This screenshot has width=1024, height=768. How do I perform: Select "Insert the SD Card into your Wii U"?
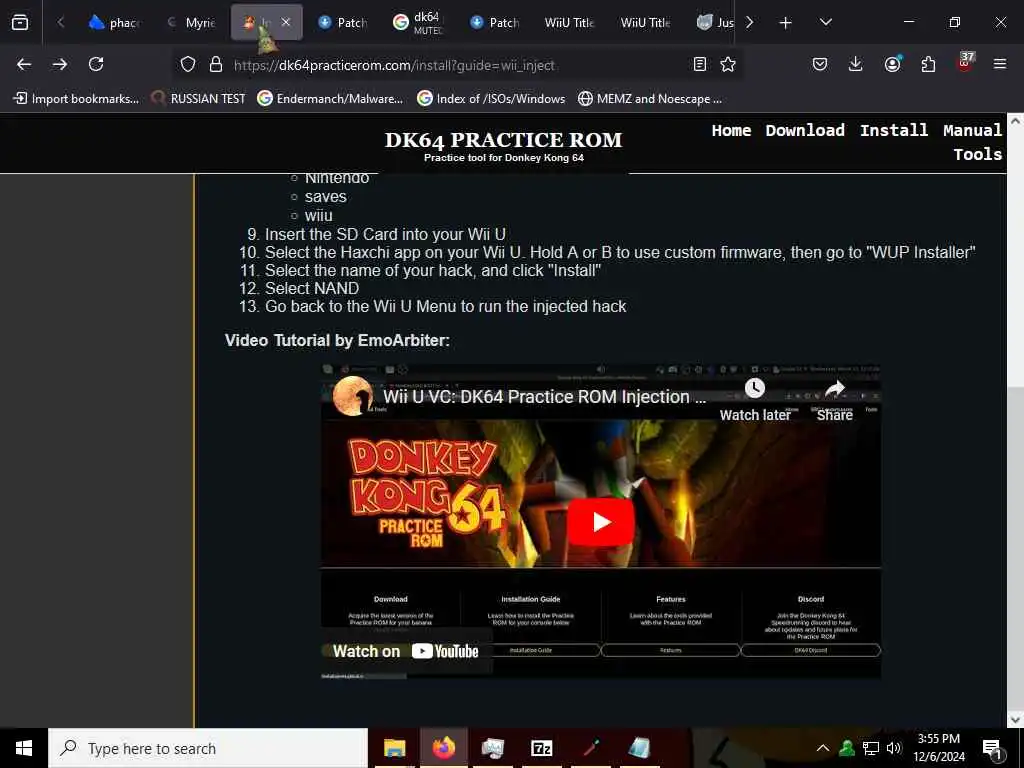(x=385, y=234)
